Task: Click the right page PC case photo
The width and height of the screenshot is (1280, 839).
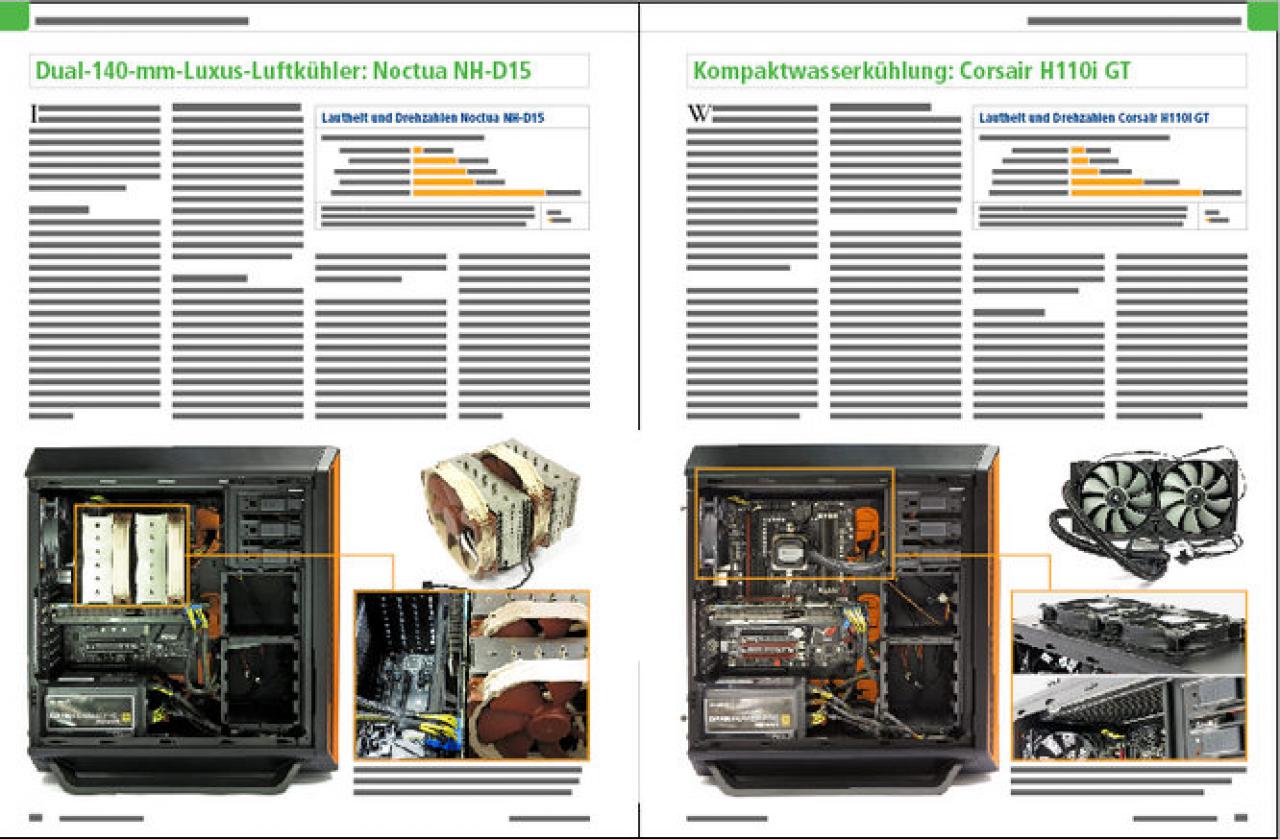Action: (842, 621)
